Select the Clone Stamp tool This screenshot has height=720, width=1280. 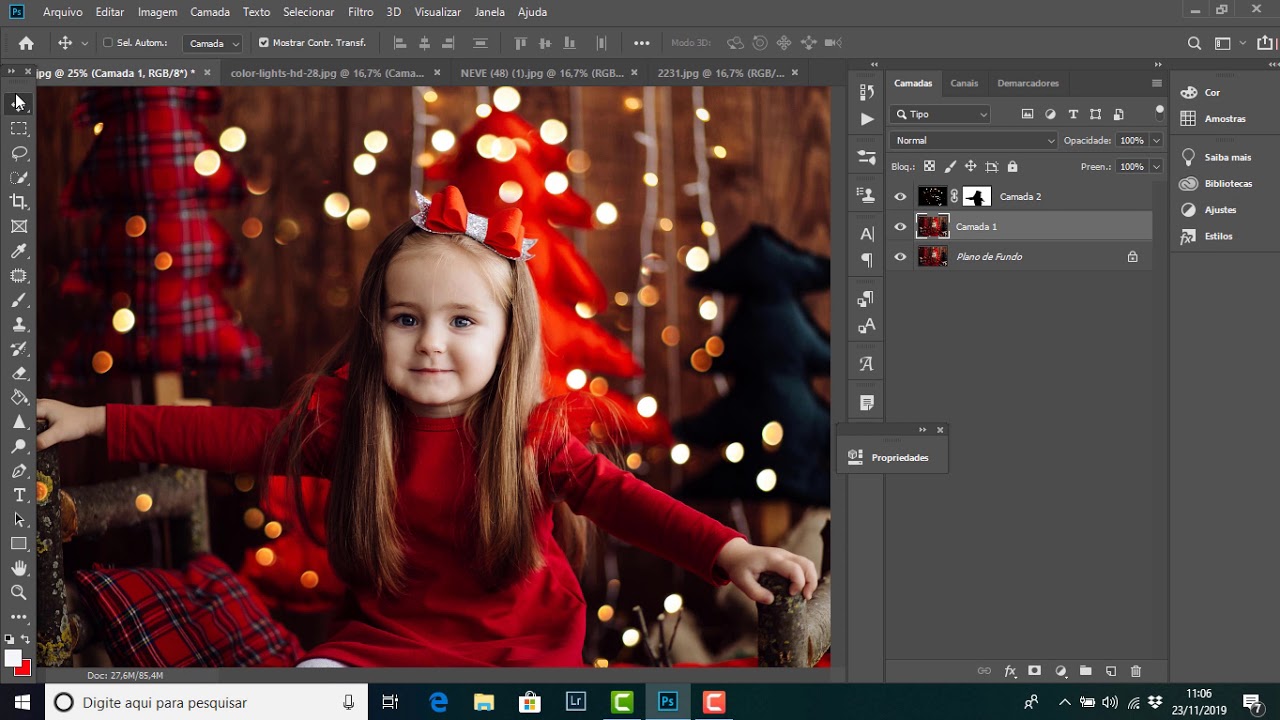point(19,324)
